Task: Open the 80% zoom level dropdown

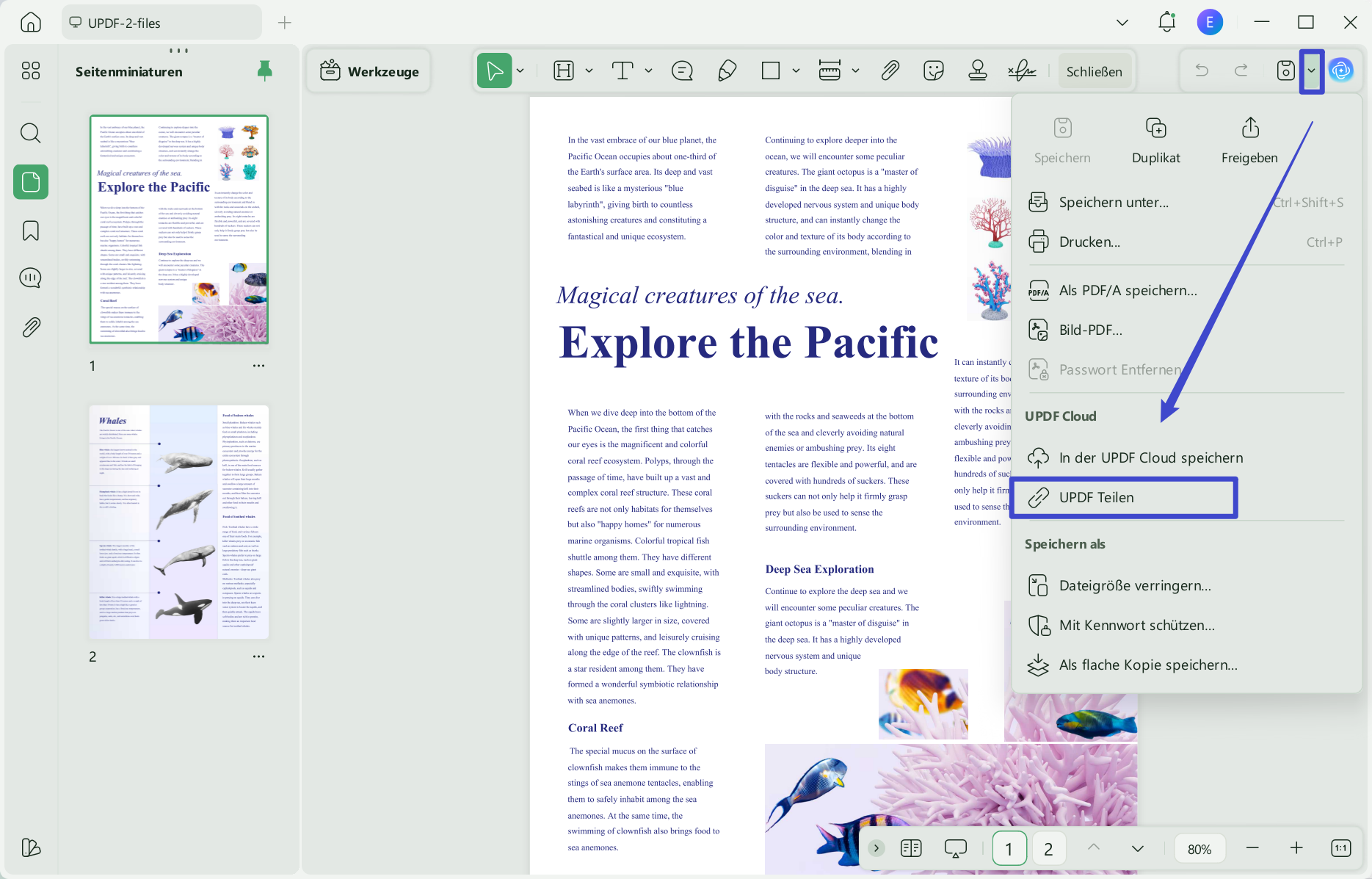Action: click(x=1199, y=849)
